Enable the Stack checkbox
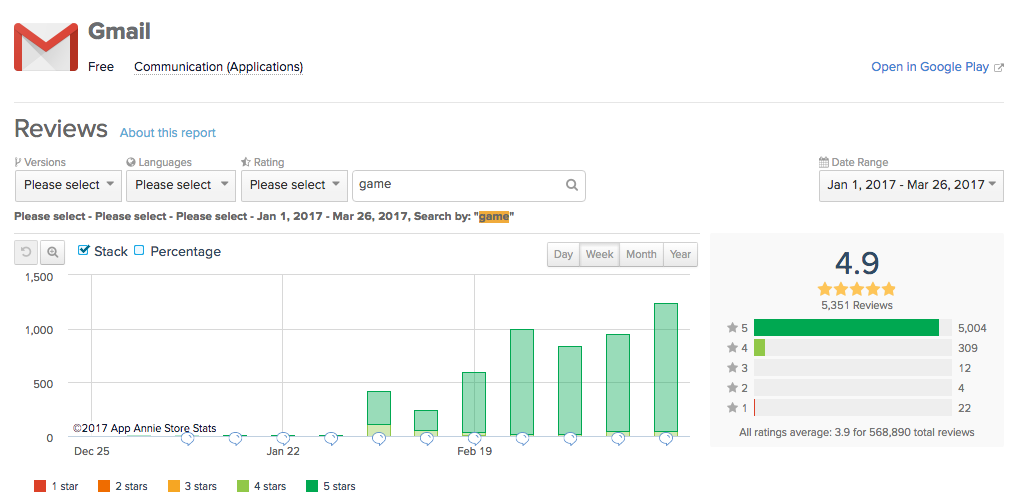Viewport: 1013px width, 497px height. tap(83, 251)
